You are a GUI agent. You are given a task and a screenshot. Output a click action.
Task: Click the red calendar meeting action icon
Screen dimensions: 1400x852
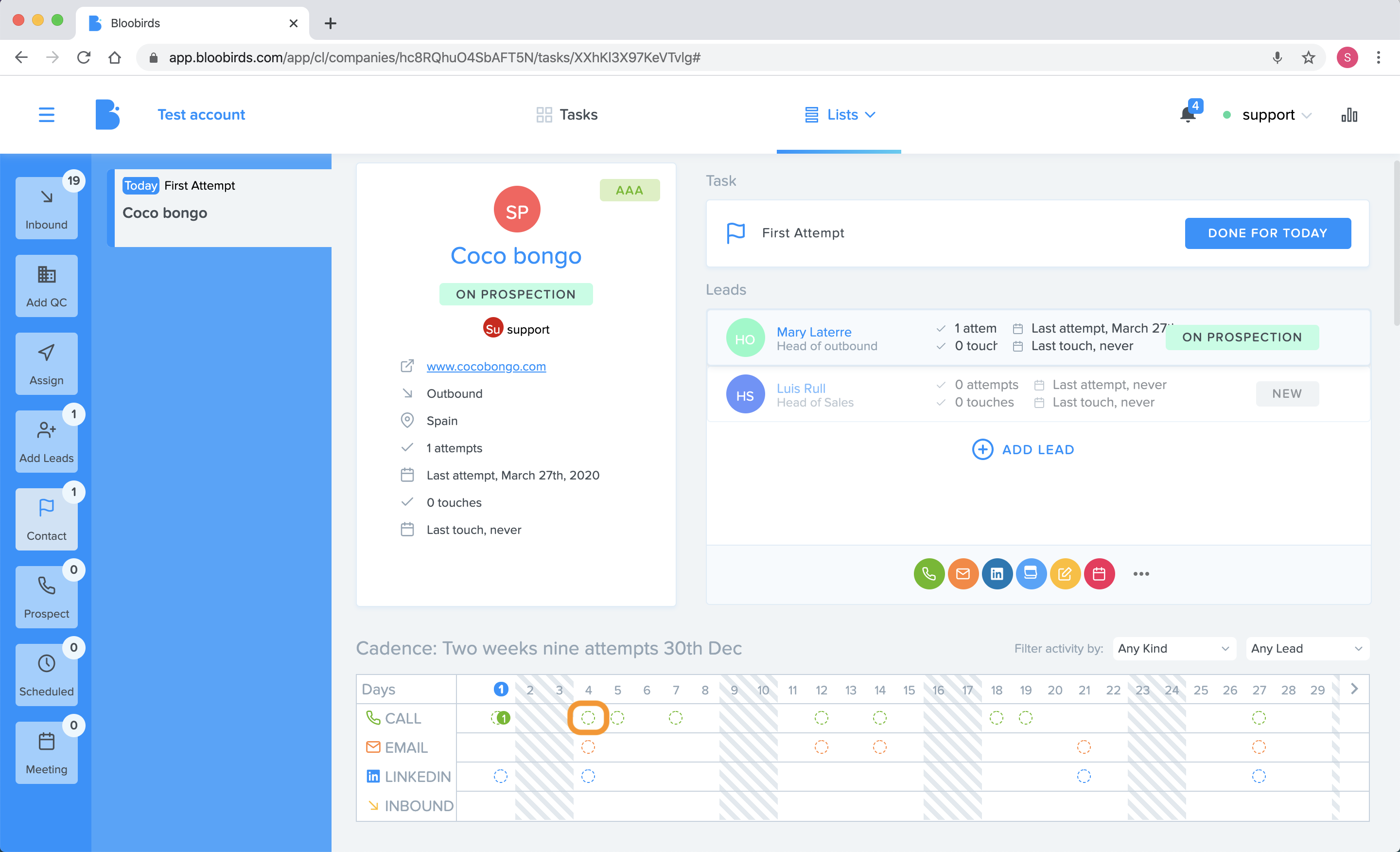pos(1100,574)
